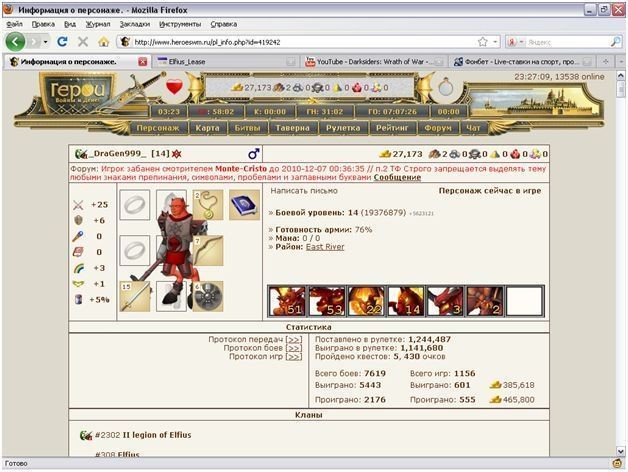Click the search magnifier in Yandex box
The height and width of the screenshot is (472, 628).
616,42
